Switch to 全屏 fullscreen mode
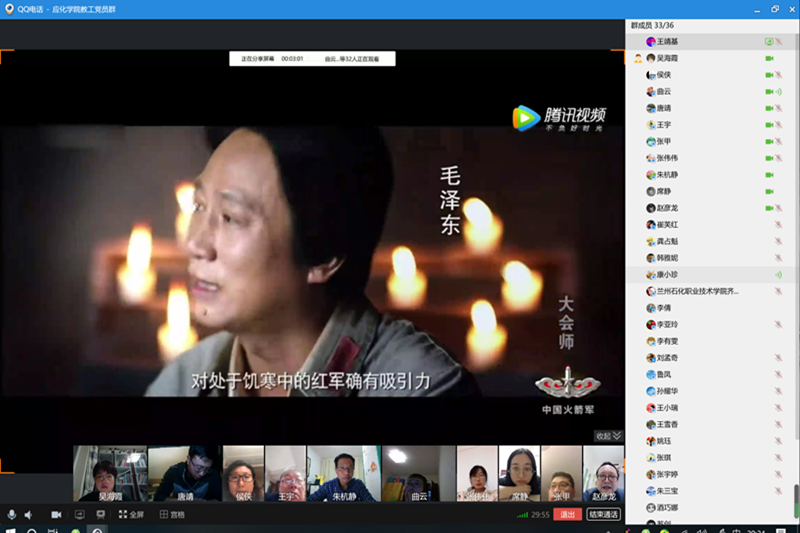The height and width of the screenshot is (533, 800). click(132, 514)
